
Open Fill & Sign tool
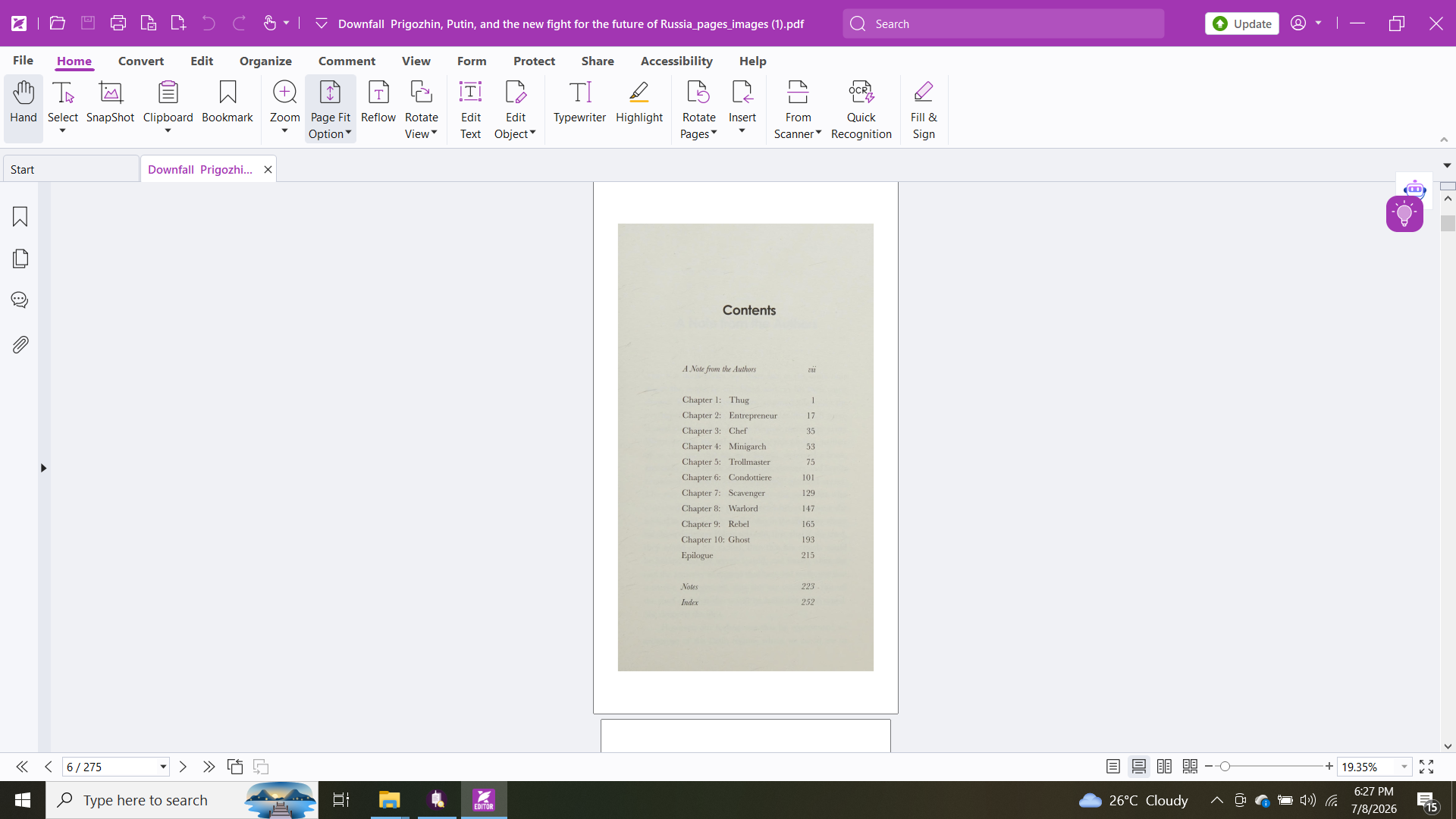[x=924, y=109]
